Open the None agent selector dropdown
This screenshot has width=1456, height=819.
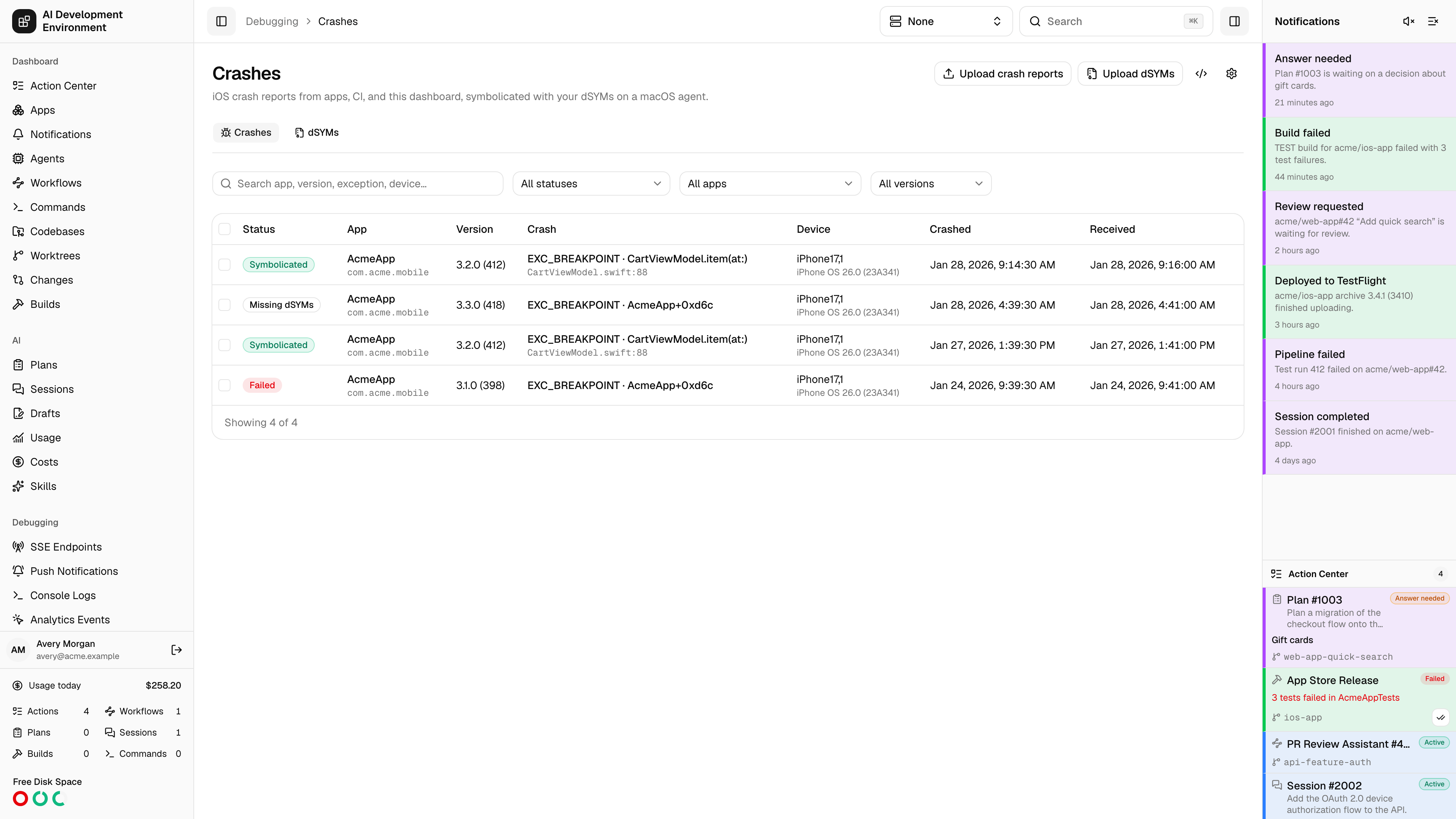(x=946, y=21)
